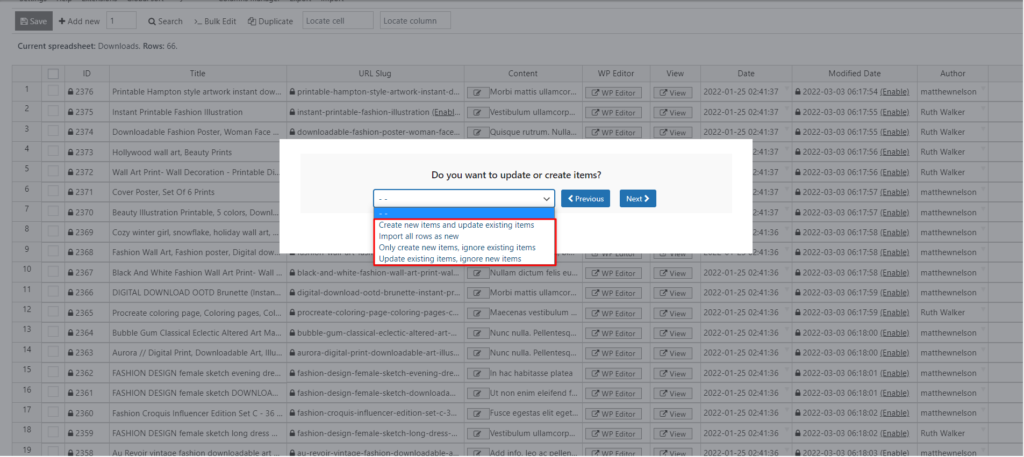Click the content edit icon for 'Morbi mattis ullamcor...' in row 1

(x=477, y=93)
